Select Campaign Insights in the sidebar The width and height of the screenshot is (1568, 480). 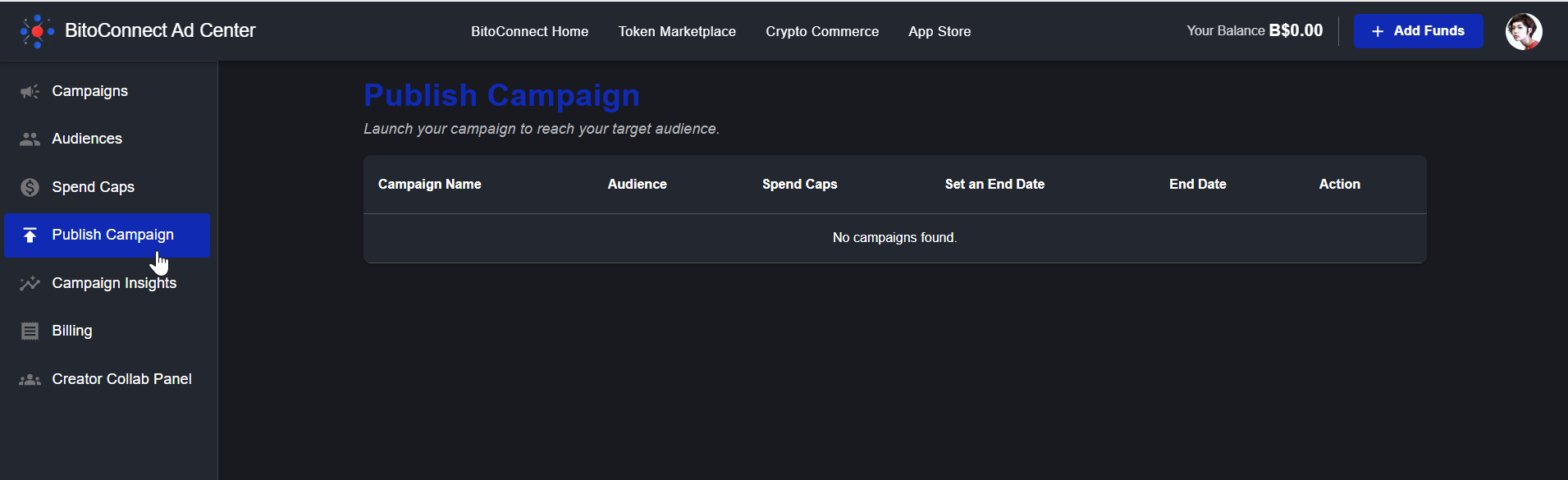click(114, 283)
